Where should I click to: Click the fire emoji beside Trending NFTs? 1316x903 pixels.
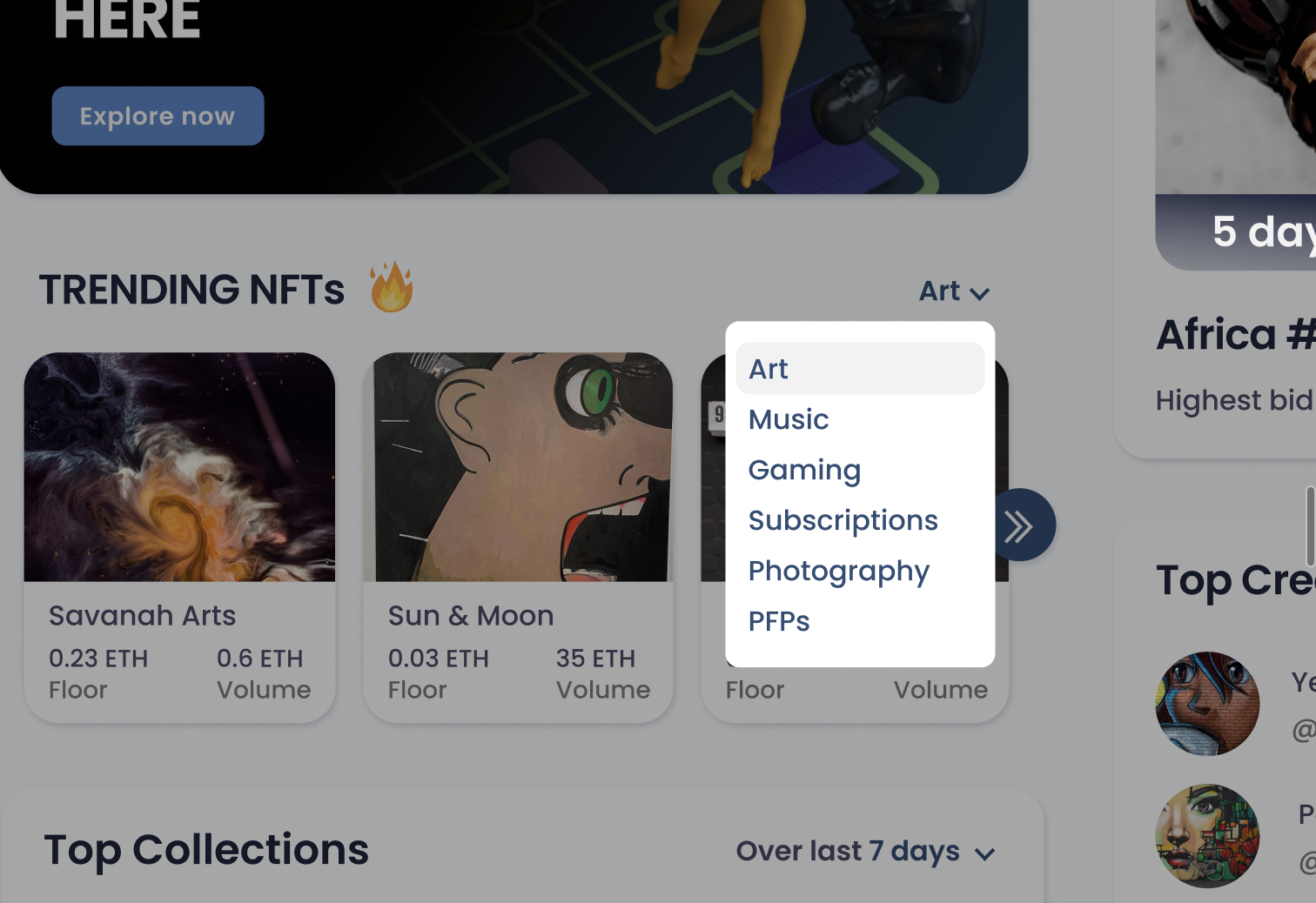point(391,287)
